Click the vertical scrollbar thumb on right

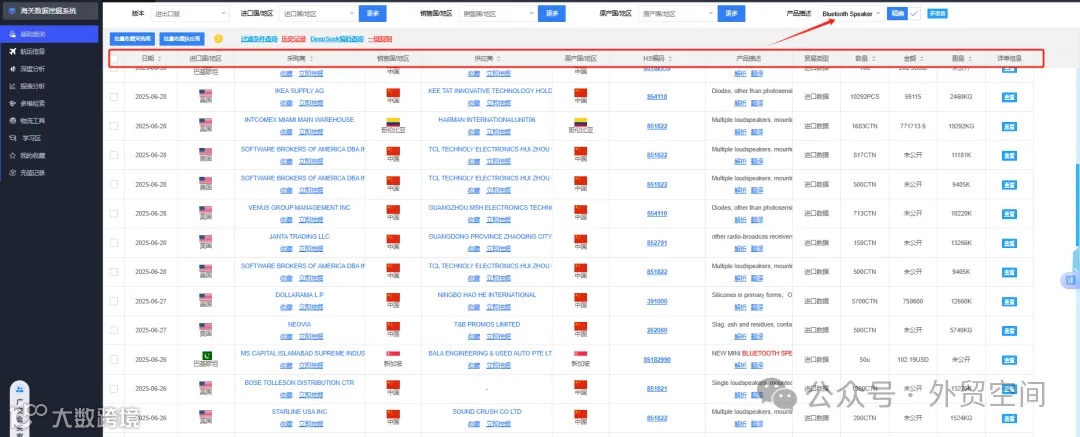pos(1077,203)
